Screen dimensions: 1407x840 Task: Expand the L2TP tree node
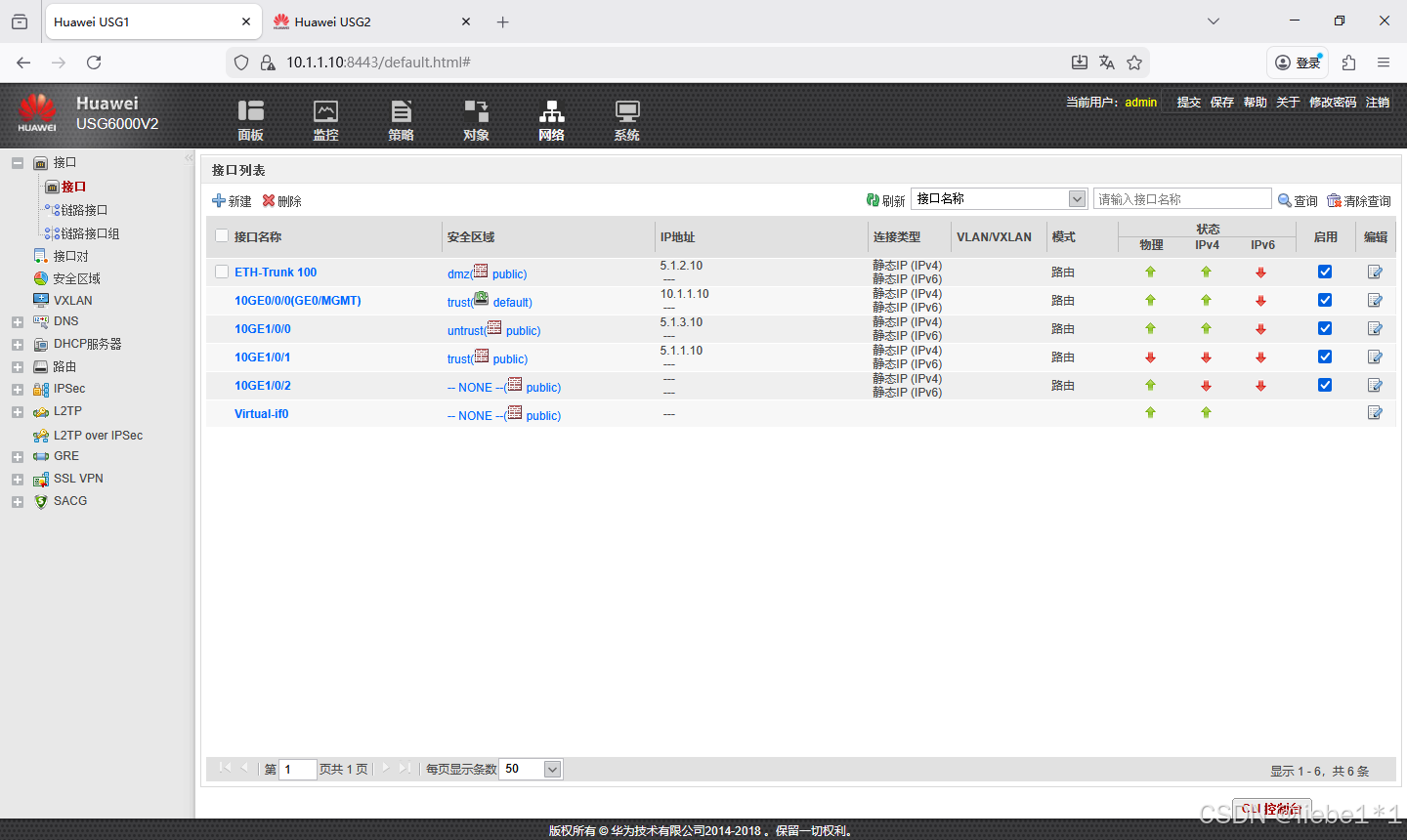tap(18, 412)
